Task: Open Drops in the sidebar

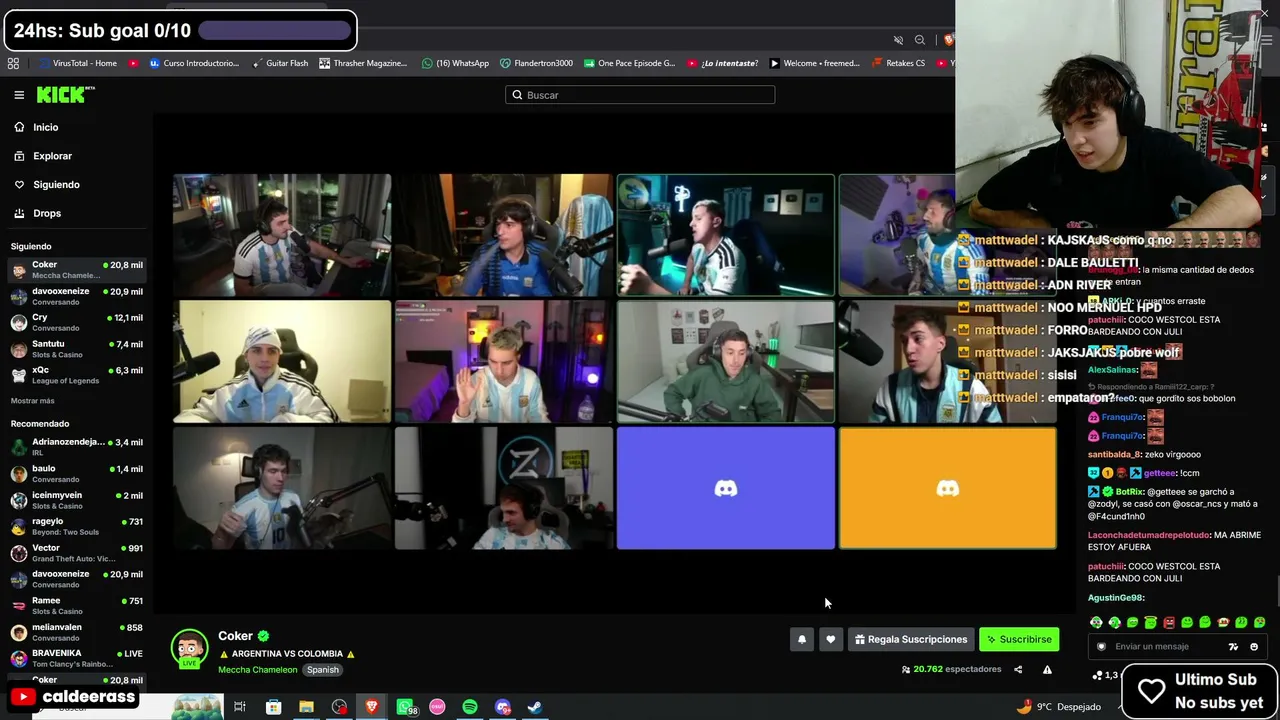Action: point(46,213)
